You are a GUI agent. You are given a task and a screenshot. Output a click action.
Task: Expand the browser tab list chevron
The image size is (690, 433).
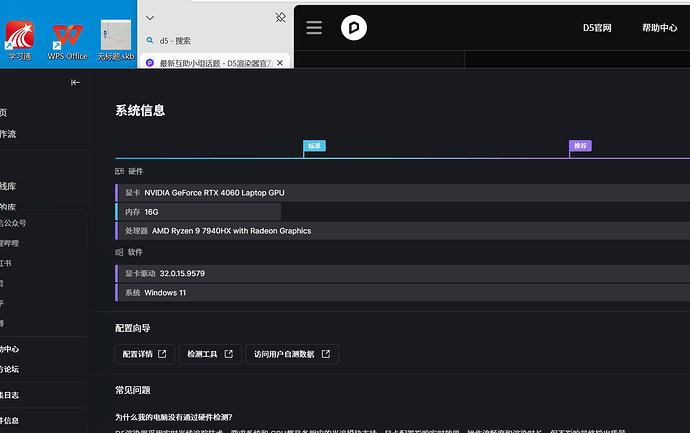coord(150,18)
